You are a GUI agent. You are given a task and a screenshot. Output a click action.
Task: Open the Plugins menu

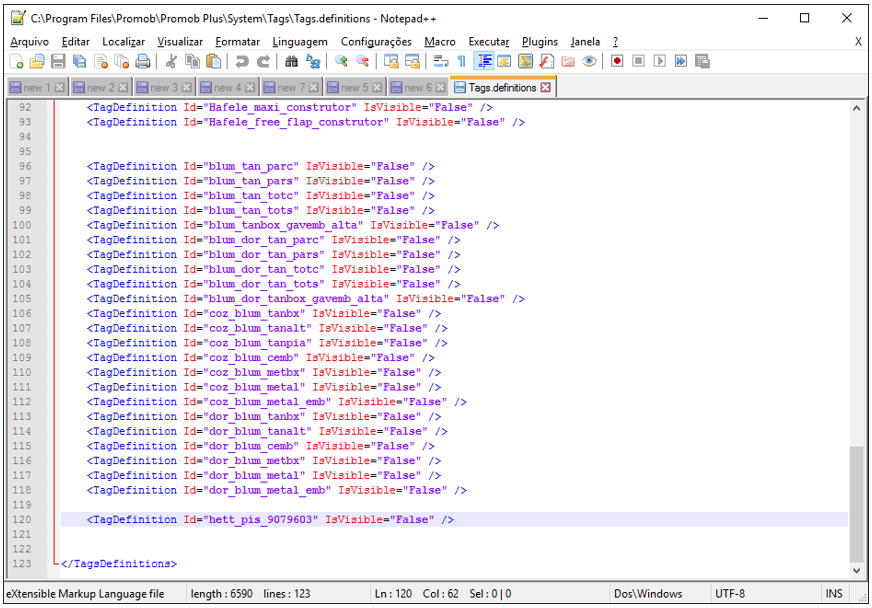[540, 41]
